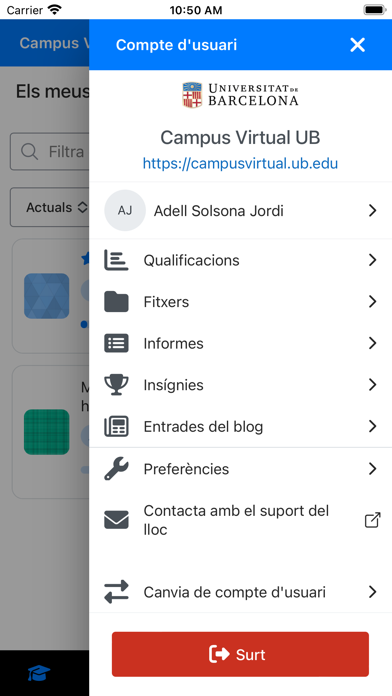392x696 pixels.
Task: Select the Informes list icon
Action: [x=116, y=344]
